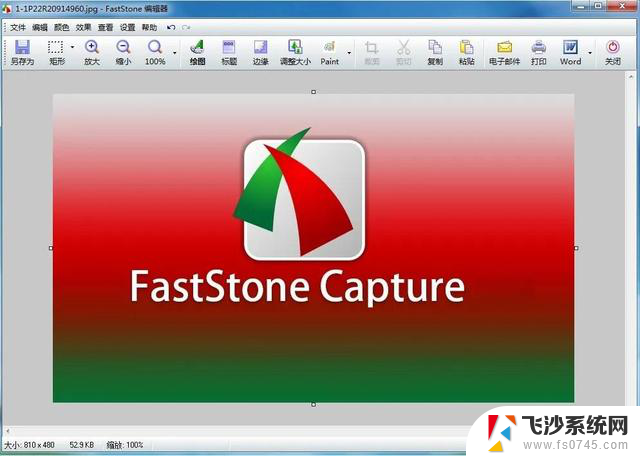640x456 pixels.
Task: Click the vertical scrollbar up arrow
Action: click(630, 77)
